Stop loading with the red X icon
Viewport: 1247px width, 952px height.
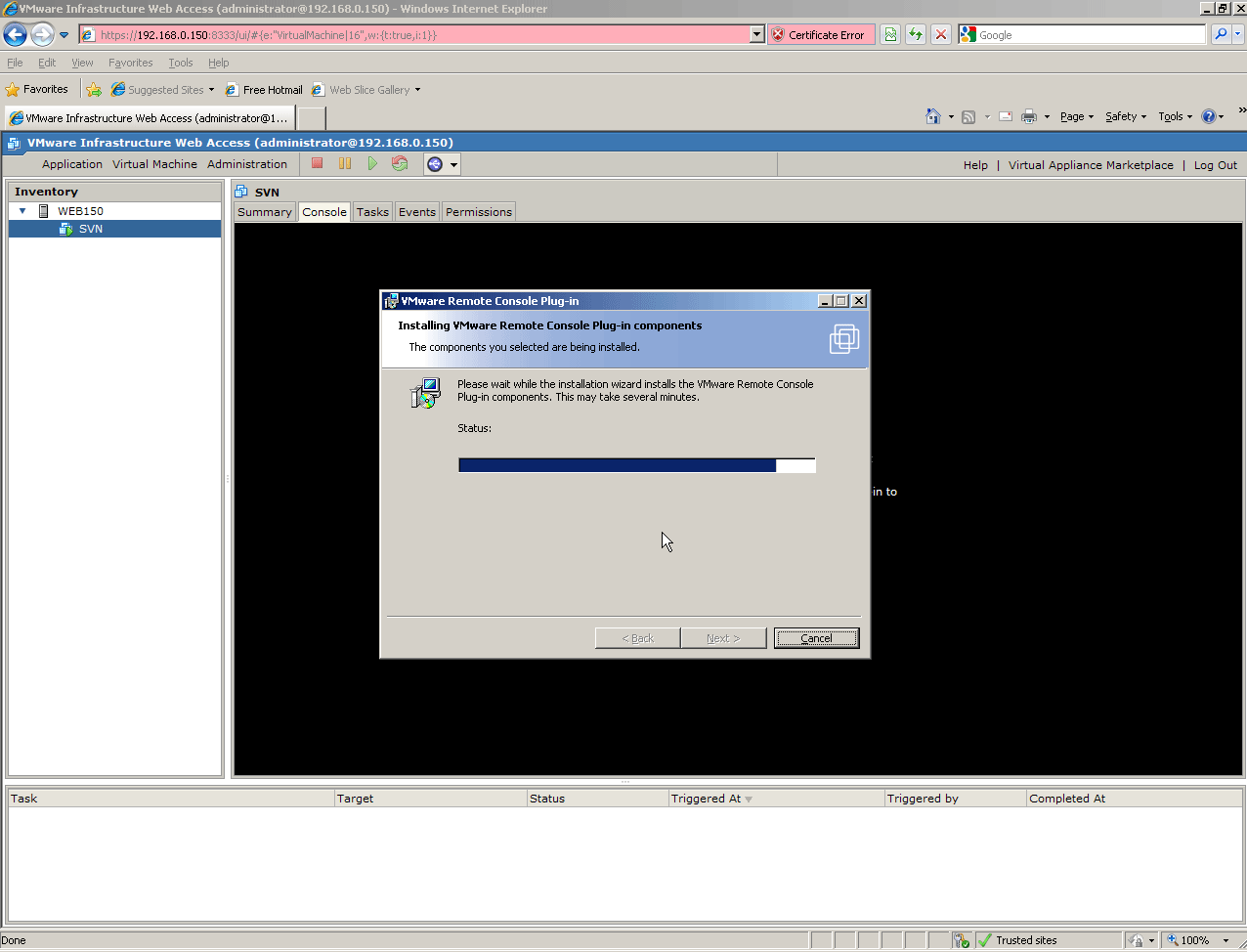941,34
